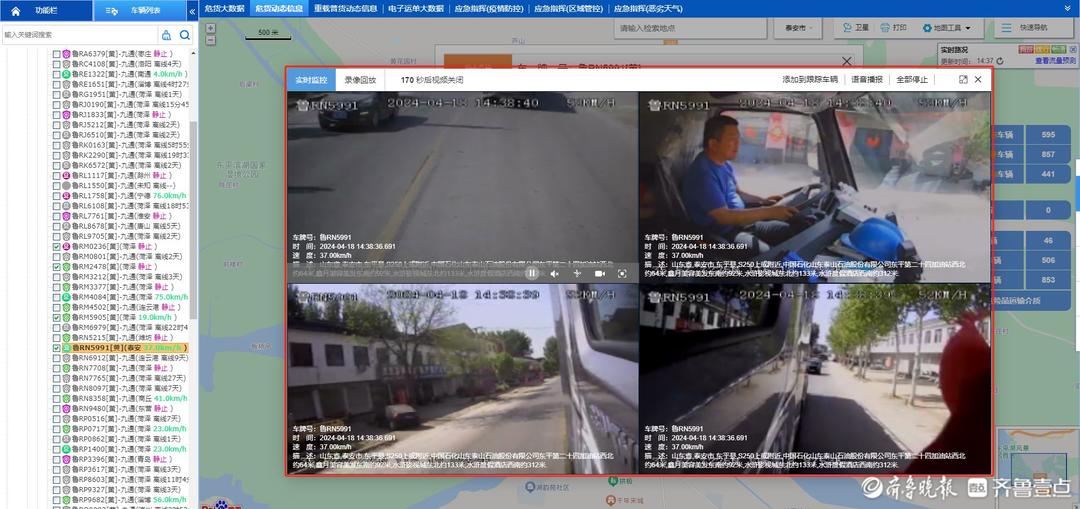
Task: Mute the video using the speaker icon
Action: point(555,273)
